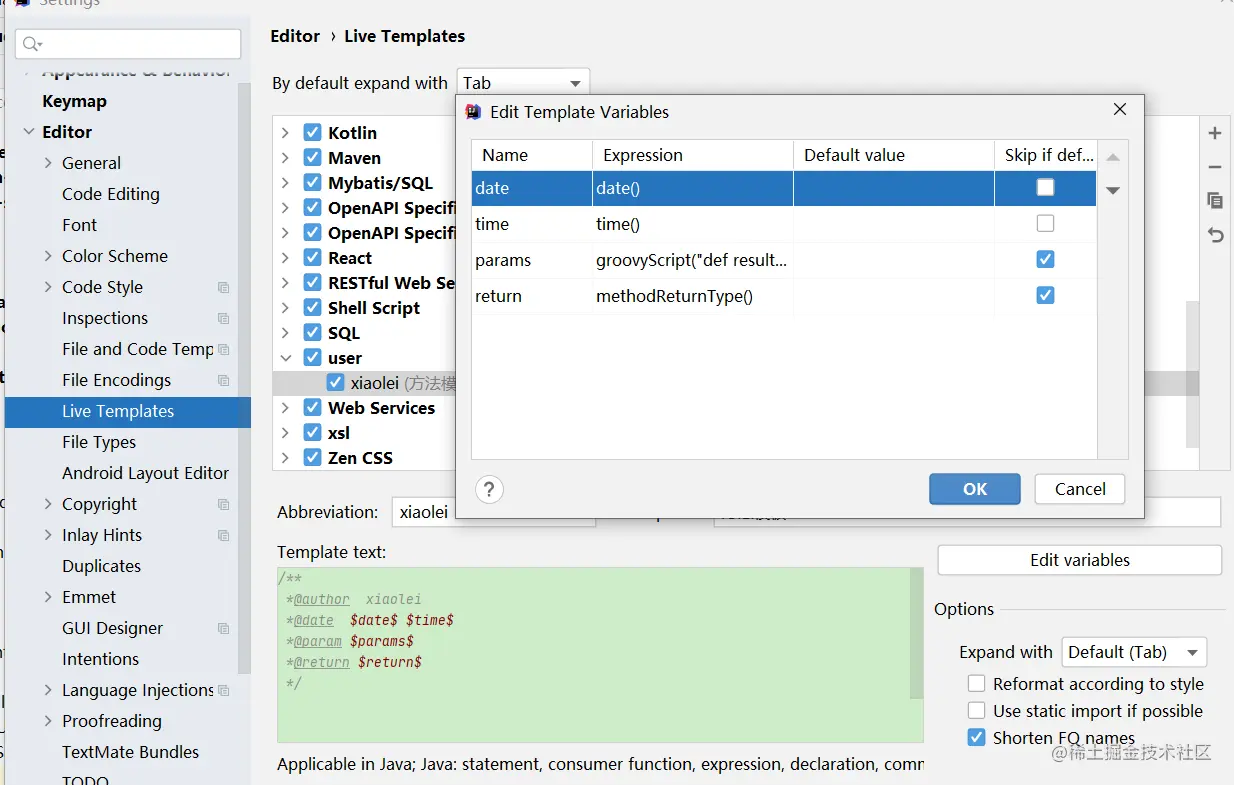This screenshot has height=785, width=1234.
Task: Uncheck Skip if defined for params variable
Action: pyautogui.click(x=1045, y=259)
